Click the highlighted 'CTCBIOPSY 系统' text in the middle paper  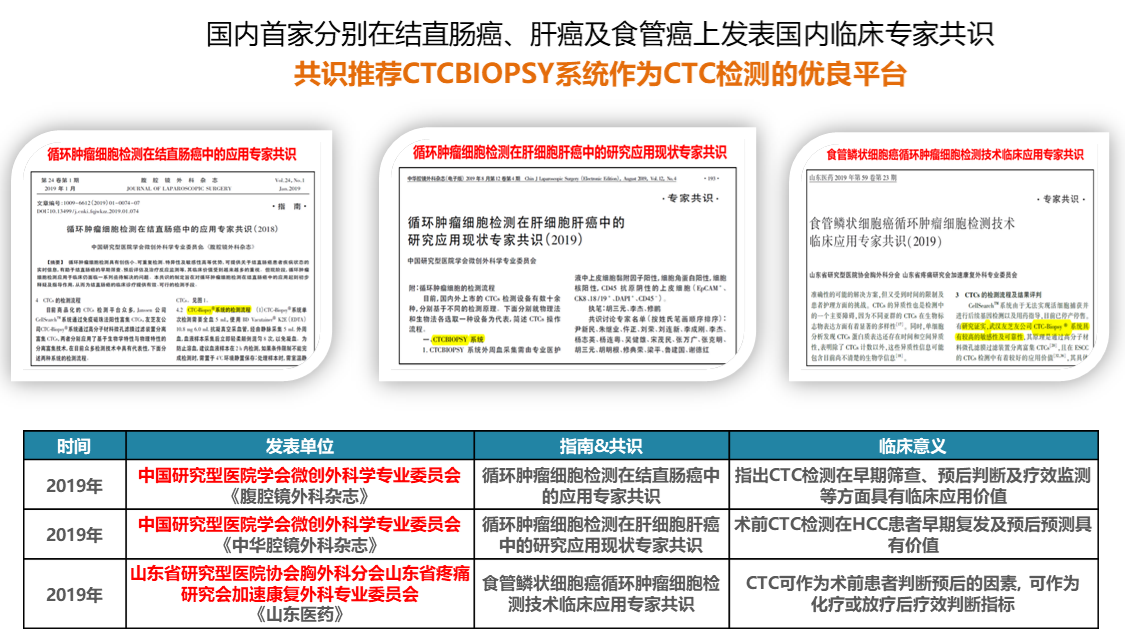(458, 339)
